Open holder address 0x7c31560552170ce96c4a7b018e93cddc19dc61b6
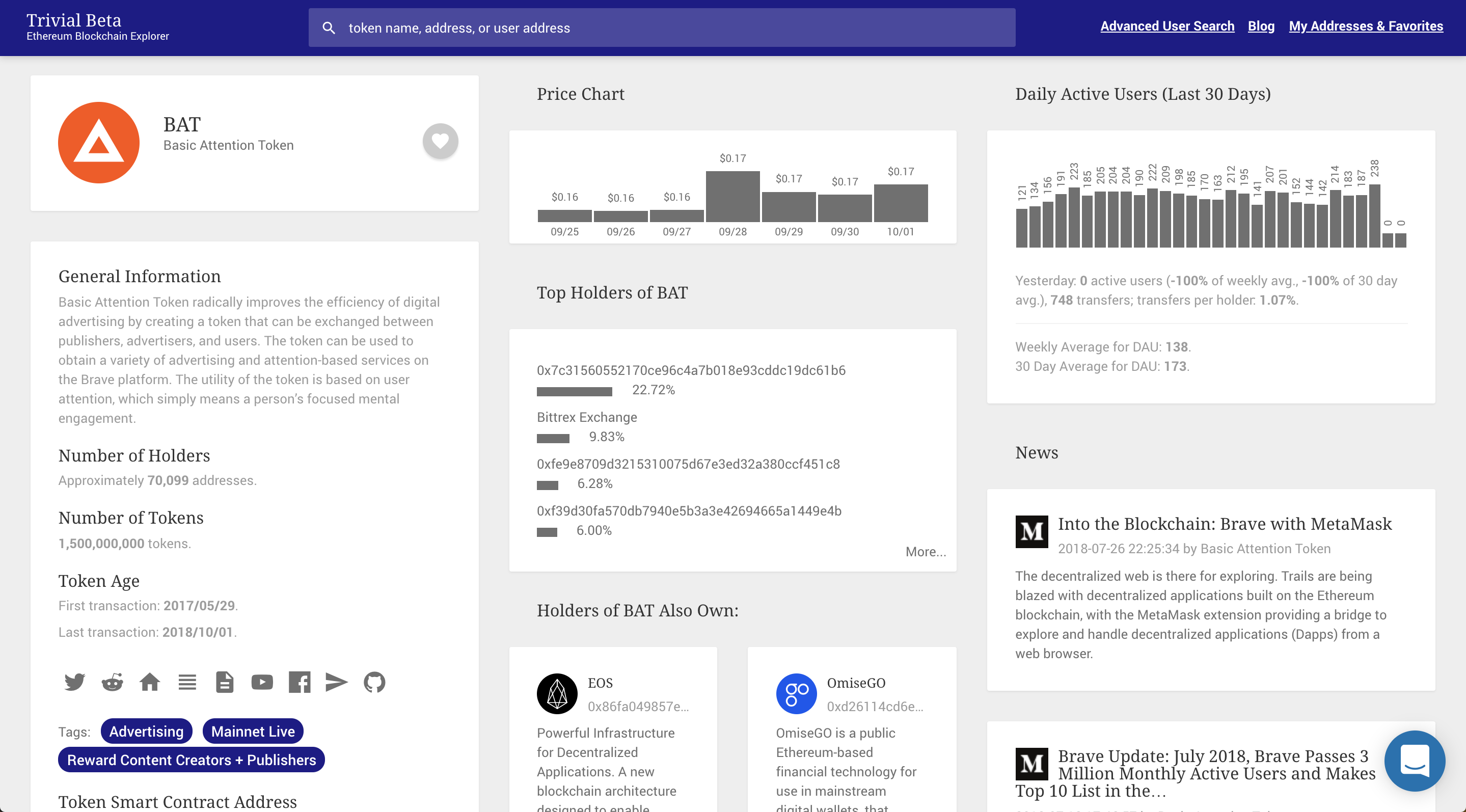Image resolution: width=1466 pixels, height=812 pixels. click(x=691, y=370)
